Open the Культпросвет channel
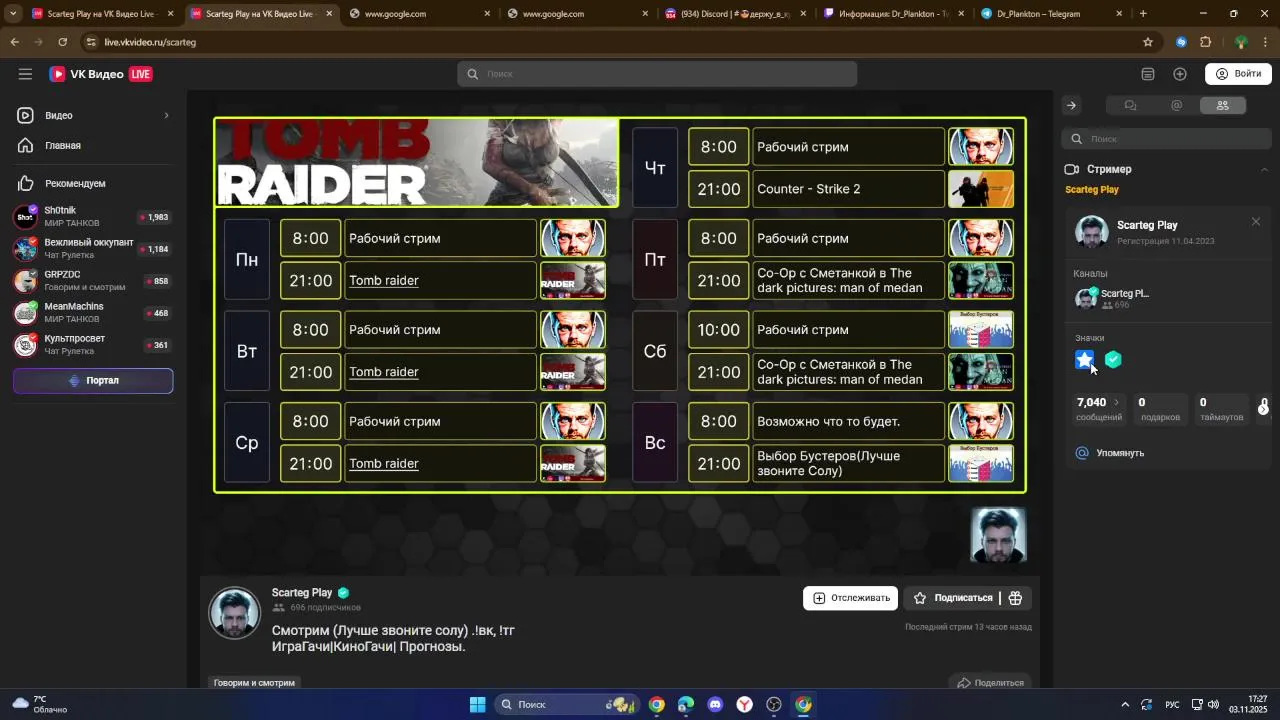The width and height of the screenshot is (1280, 720). tap(92, 344)
